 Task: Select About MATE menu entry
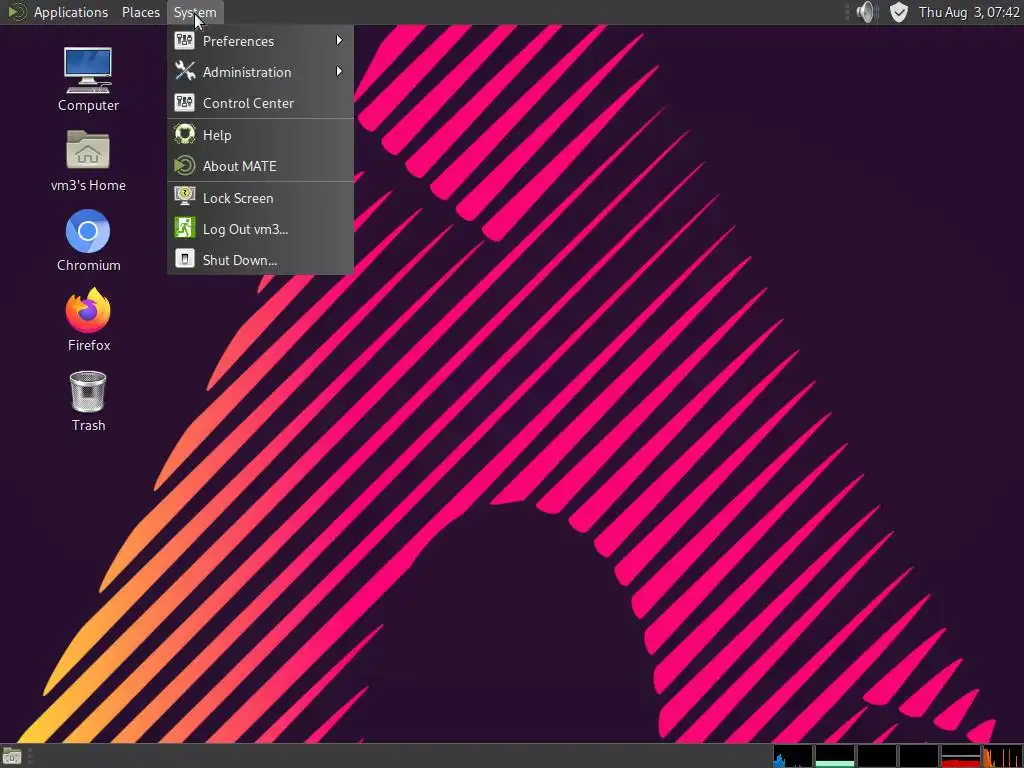(x=261, y=166)
